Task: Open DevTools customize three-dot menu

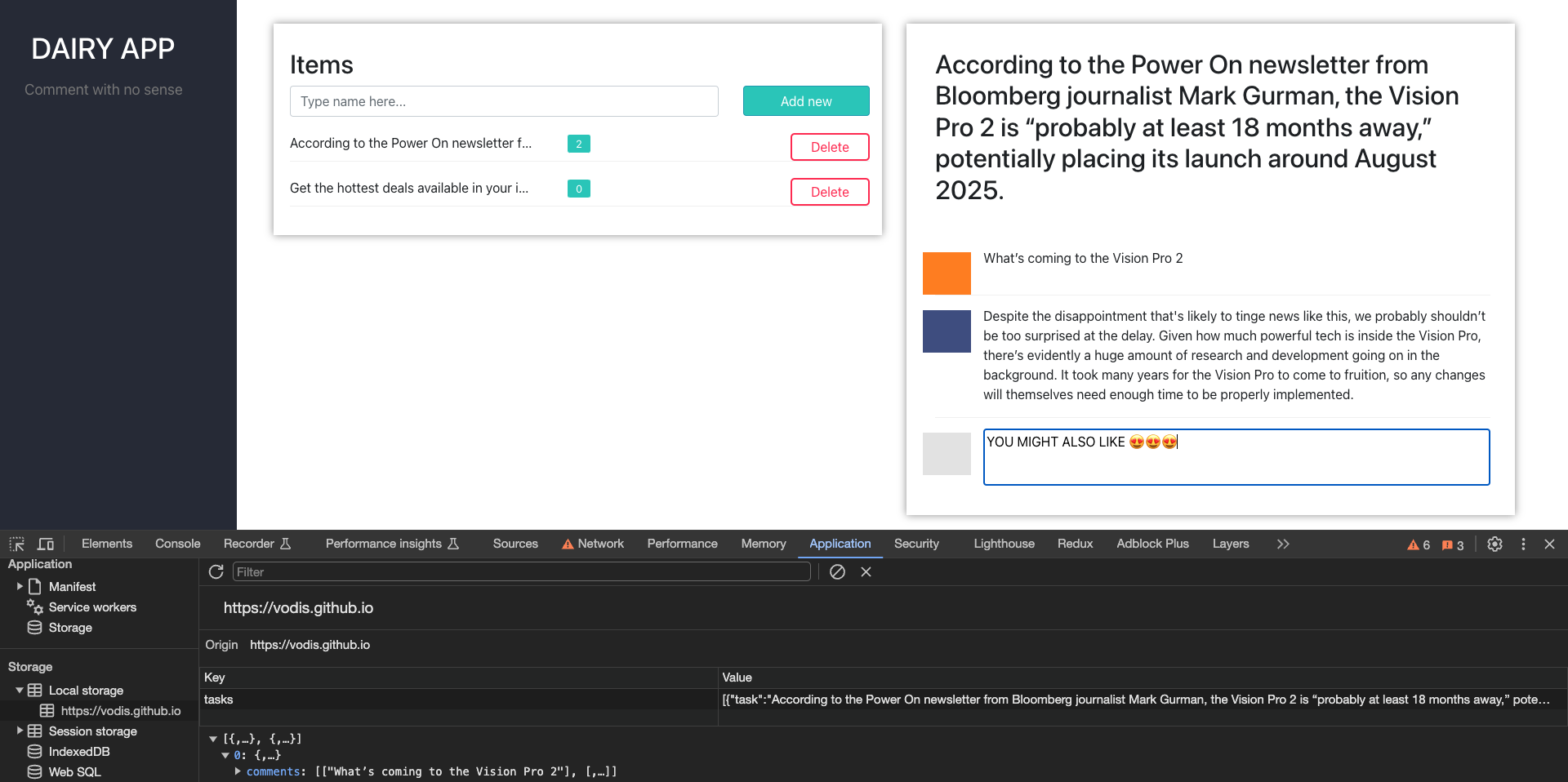Action: pos(1523,544)
